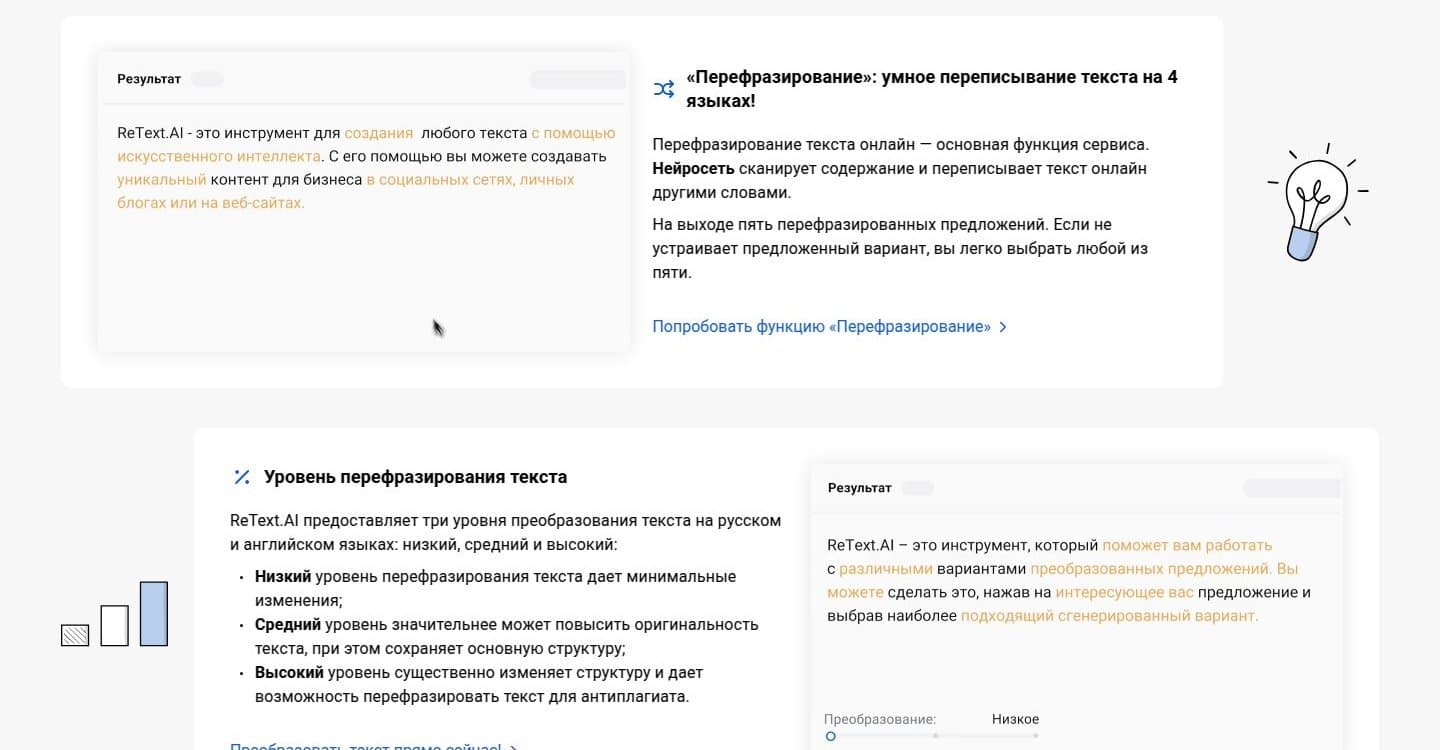Click bullet item starting with «Высокий»
Viewport: 1440px width, 750px height.
coord(479,684)
